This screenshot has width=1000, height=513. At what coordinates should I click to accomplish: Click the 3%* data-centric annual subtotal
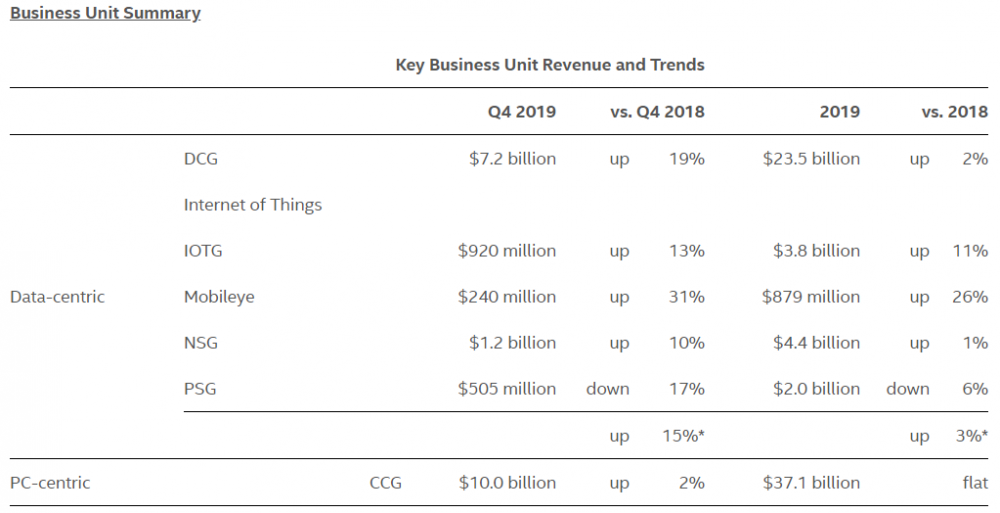tap(972, 436)
